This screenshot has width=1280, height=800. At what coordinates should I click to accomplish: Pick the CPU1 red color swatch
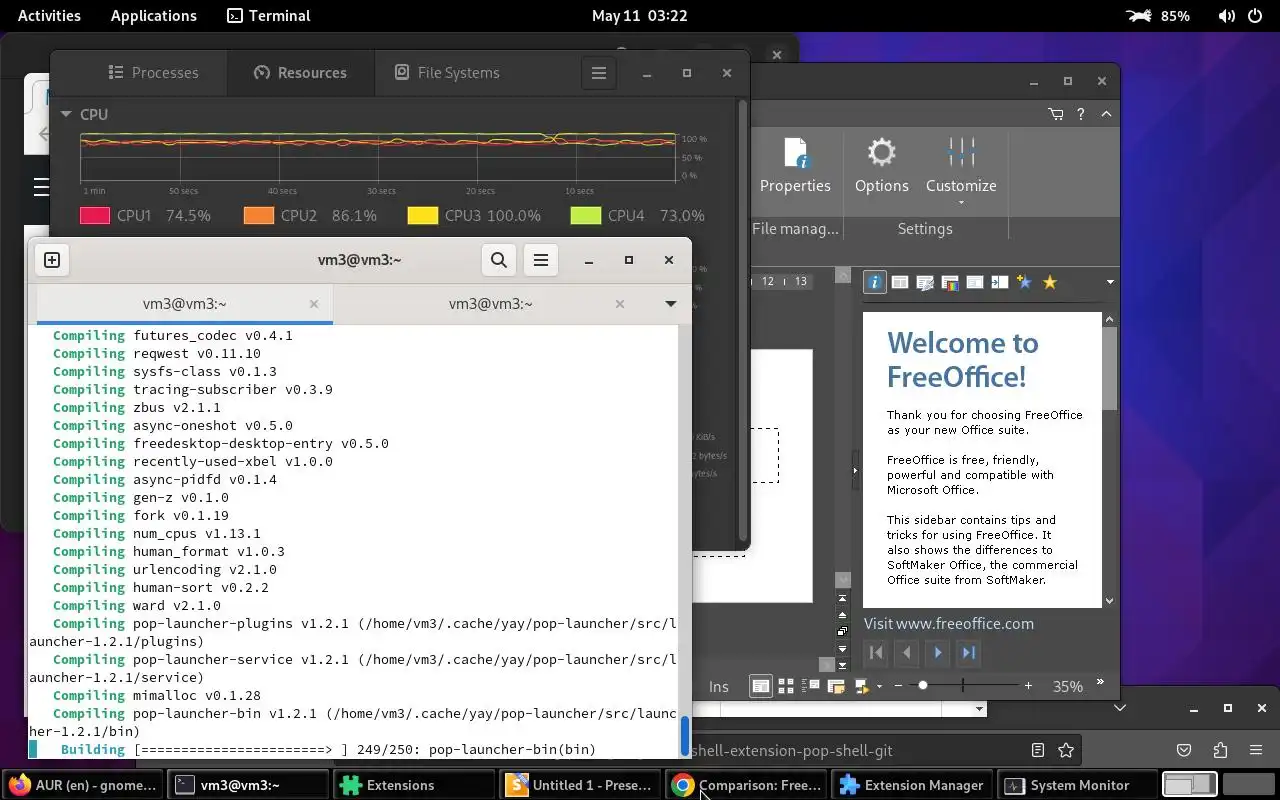[x=94, y=215]
